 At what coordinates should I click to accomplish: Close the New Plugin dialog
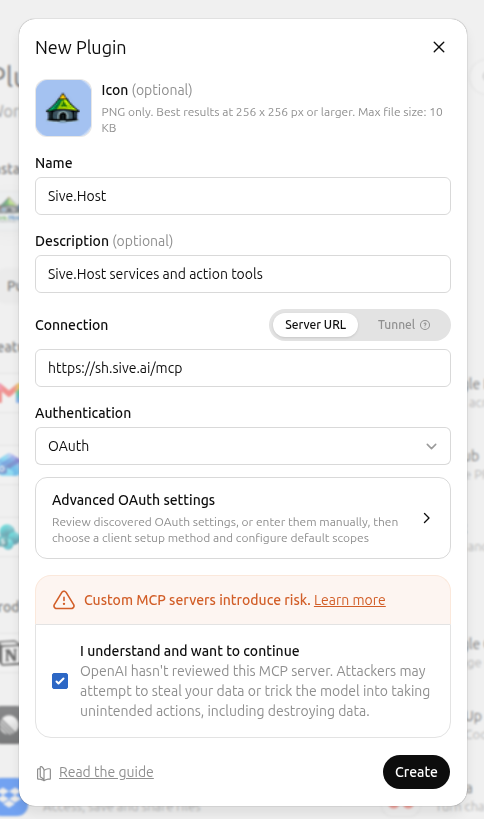(x=439, y=48)
